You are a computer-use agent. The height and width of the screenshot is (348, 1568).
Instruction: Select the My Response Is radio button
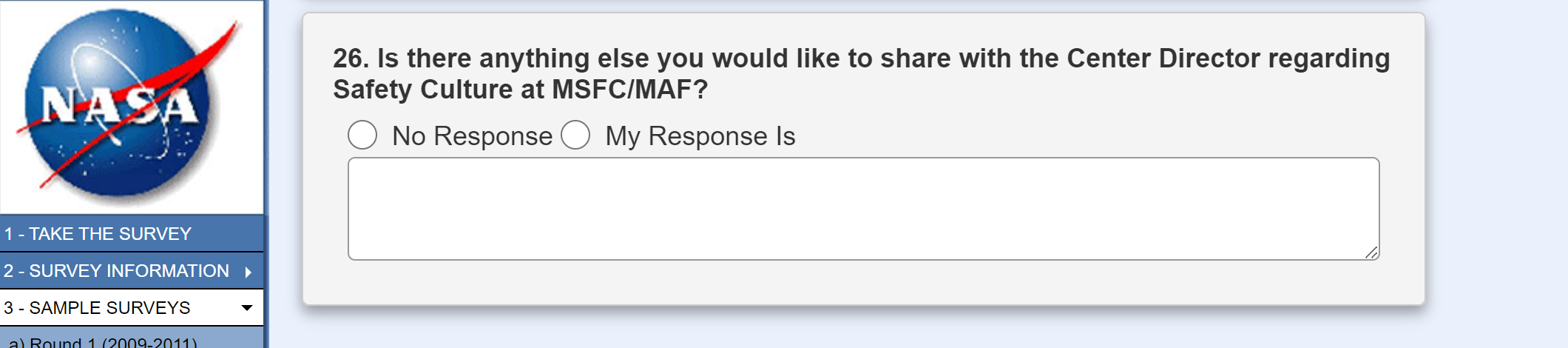point(575,135)
